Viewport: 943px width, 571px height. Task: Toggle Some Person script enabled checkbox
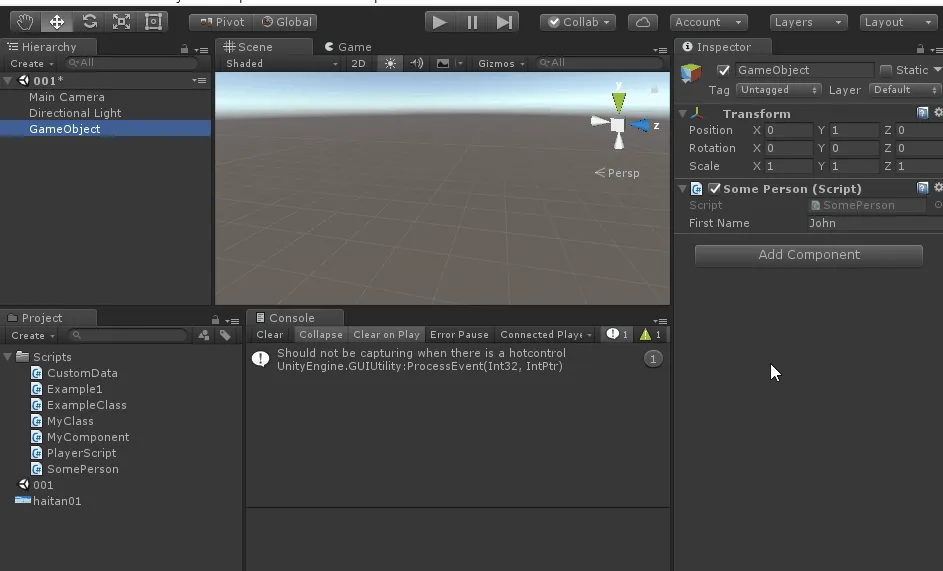(x=714, y=188)
